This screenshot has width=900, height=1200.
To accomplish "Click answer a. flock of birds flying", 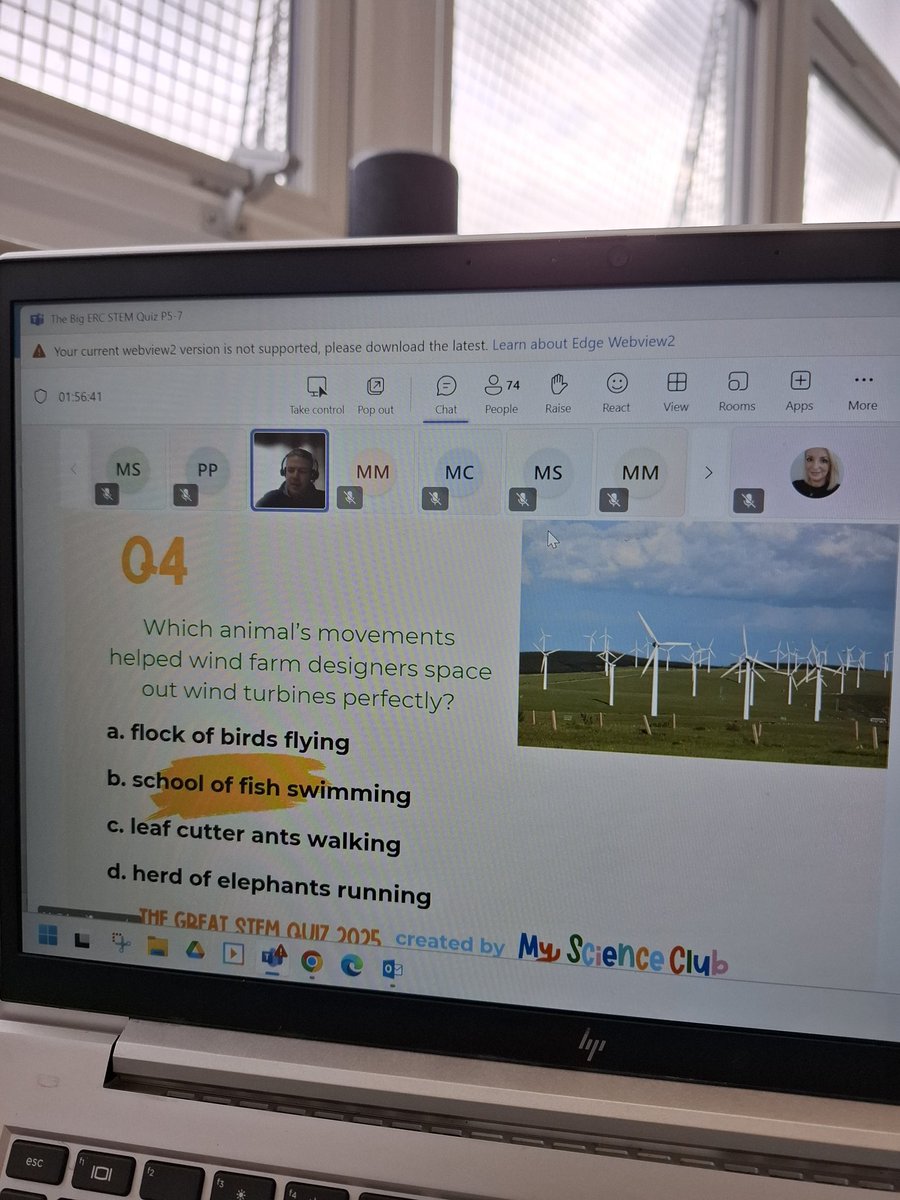I will coord(228,738).
